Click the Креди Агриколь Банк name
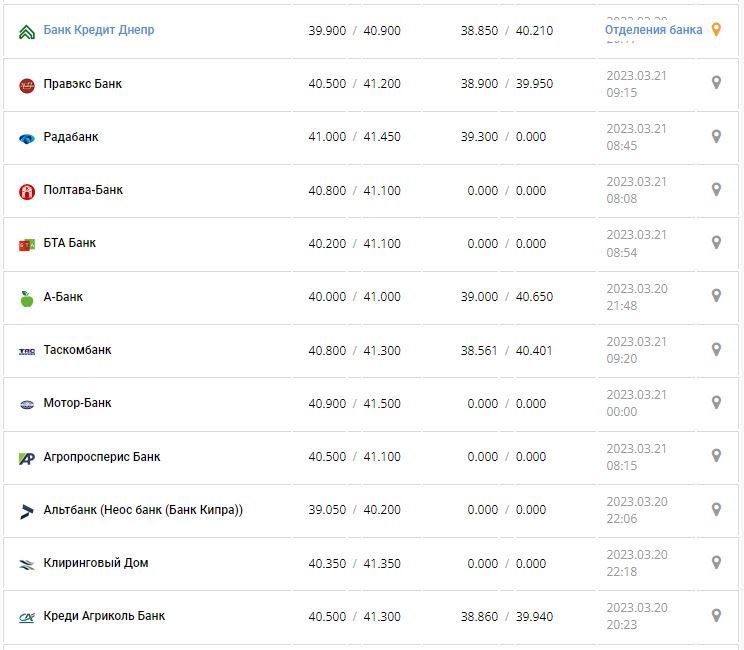744x650 pixels. [x=105, y=616]
